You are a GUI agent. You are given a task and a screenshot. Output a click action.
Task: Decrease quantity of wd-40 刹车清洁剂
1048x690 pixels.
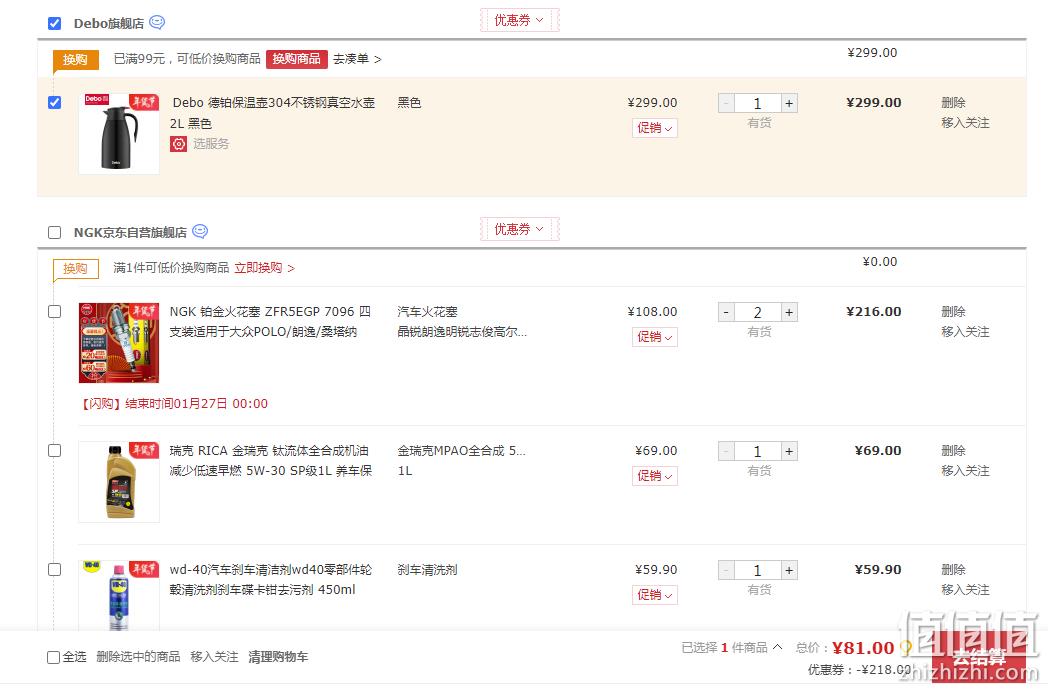(727, 570)
